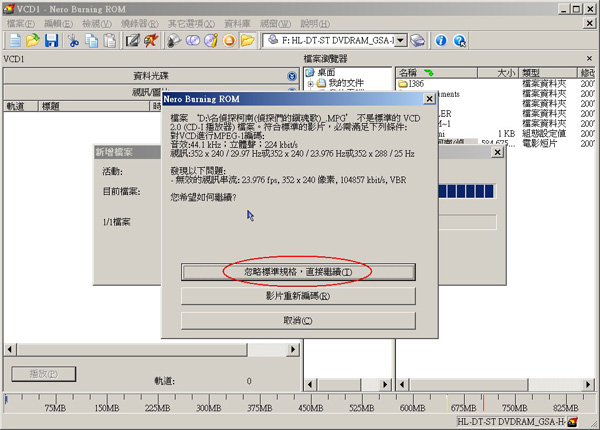Image resolution: width=600 pixels, height=430 pixels.
Task: Open the 檔案 menu
Action: pyautogui.click(x=21, y=24)
